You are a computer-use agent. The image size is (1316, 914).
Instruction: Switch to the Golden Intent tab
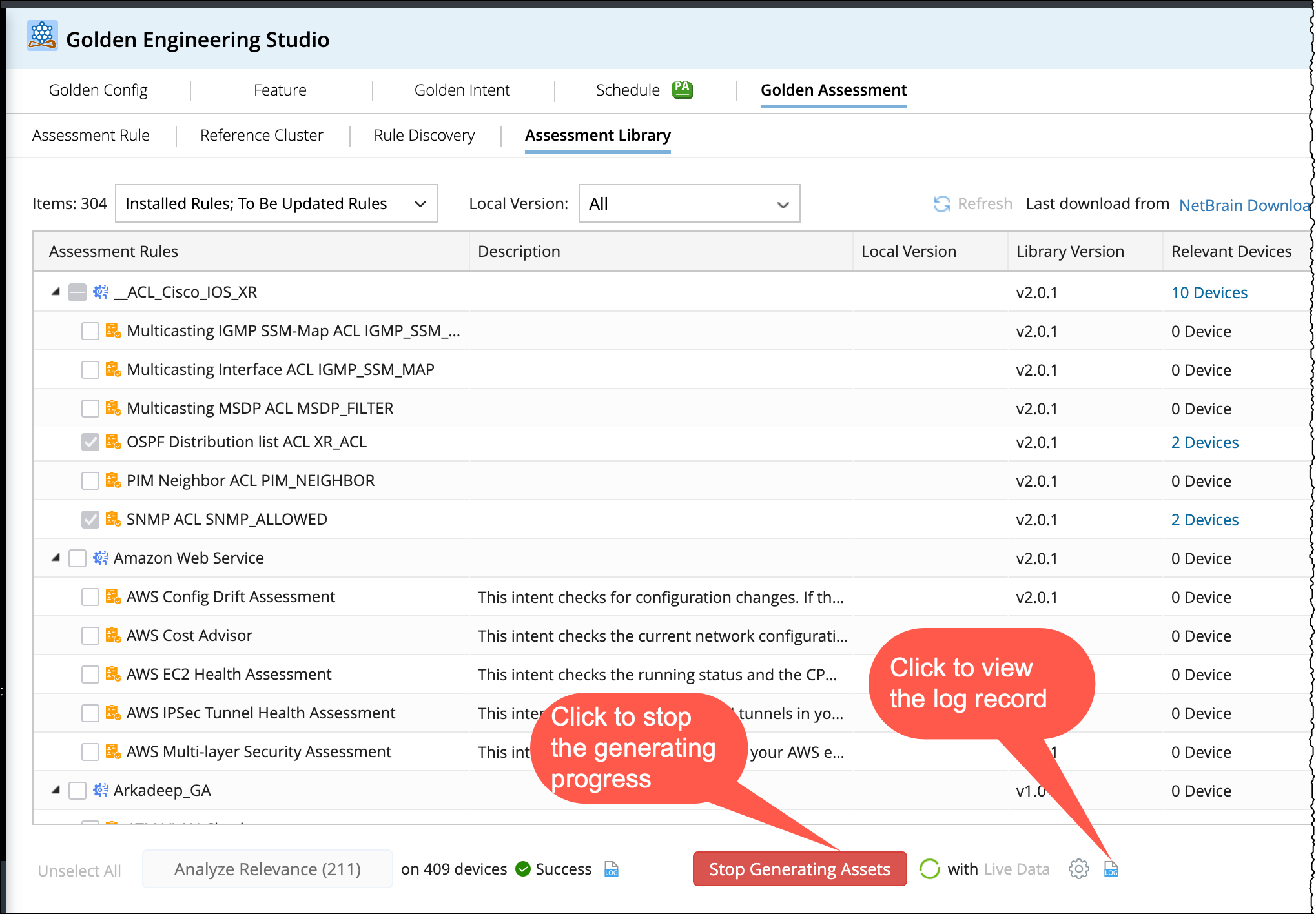click(462, 90)
